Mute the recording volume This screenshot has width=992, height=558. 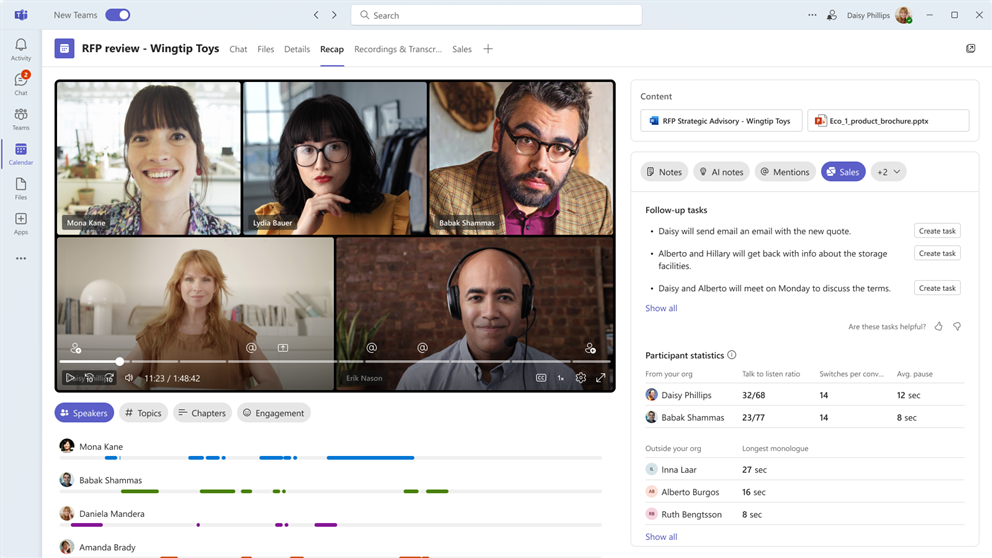point(129,378)
